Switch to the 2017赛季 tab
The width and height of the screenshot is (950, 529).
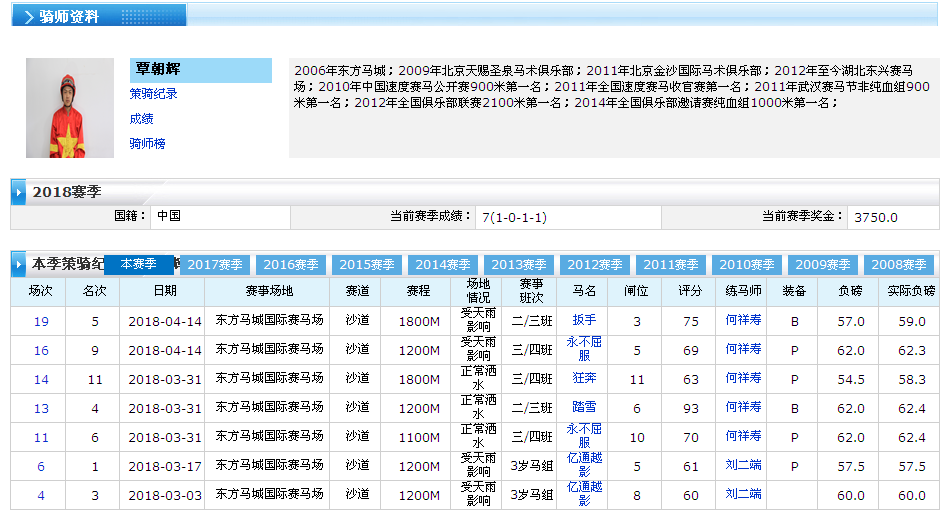coord(216,265)
